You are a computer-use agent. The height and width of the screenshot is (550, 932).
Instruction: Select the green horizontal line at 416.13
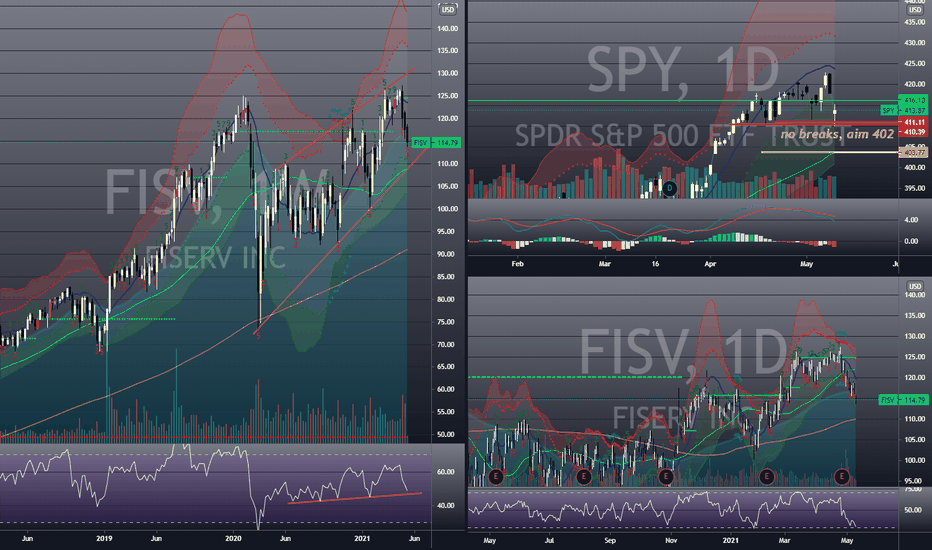coord(684,100)
